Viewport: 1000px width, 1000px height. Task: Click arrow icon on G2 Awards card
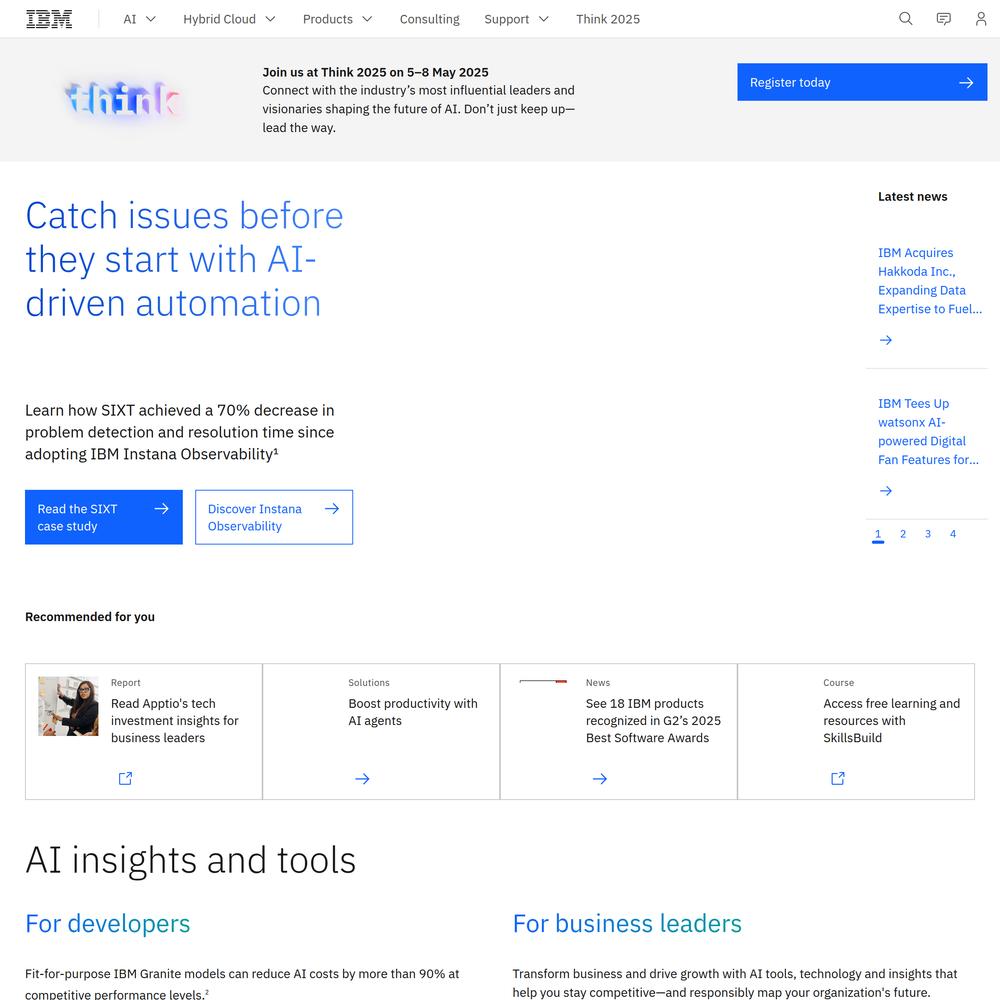pyautogui.click(x=599, y=779)
